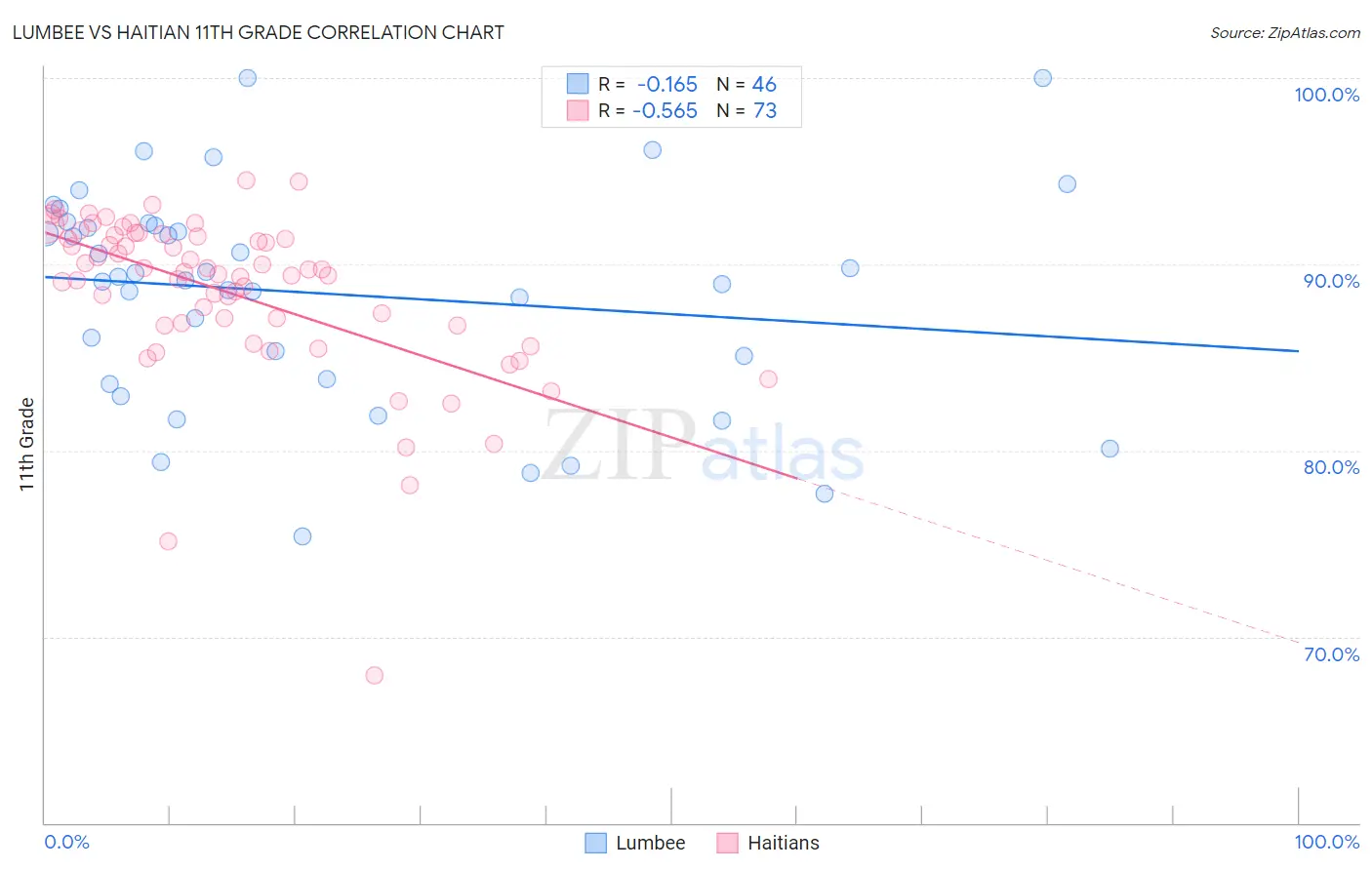
Task: Click the blue Lumbee point ending the pink line
Action: point(825,494)
